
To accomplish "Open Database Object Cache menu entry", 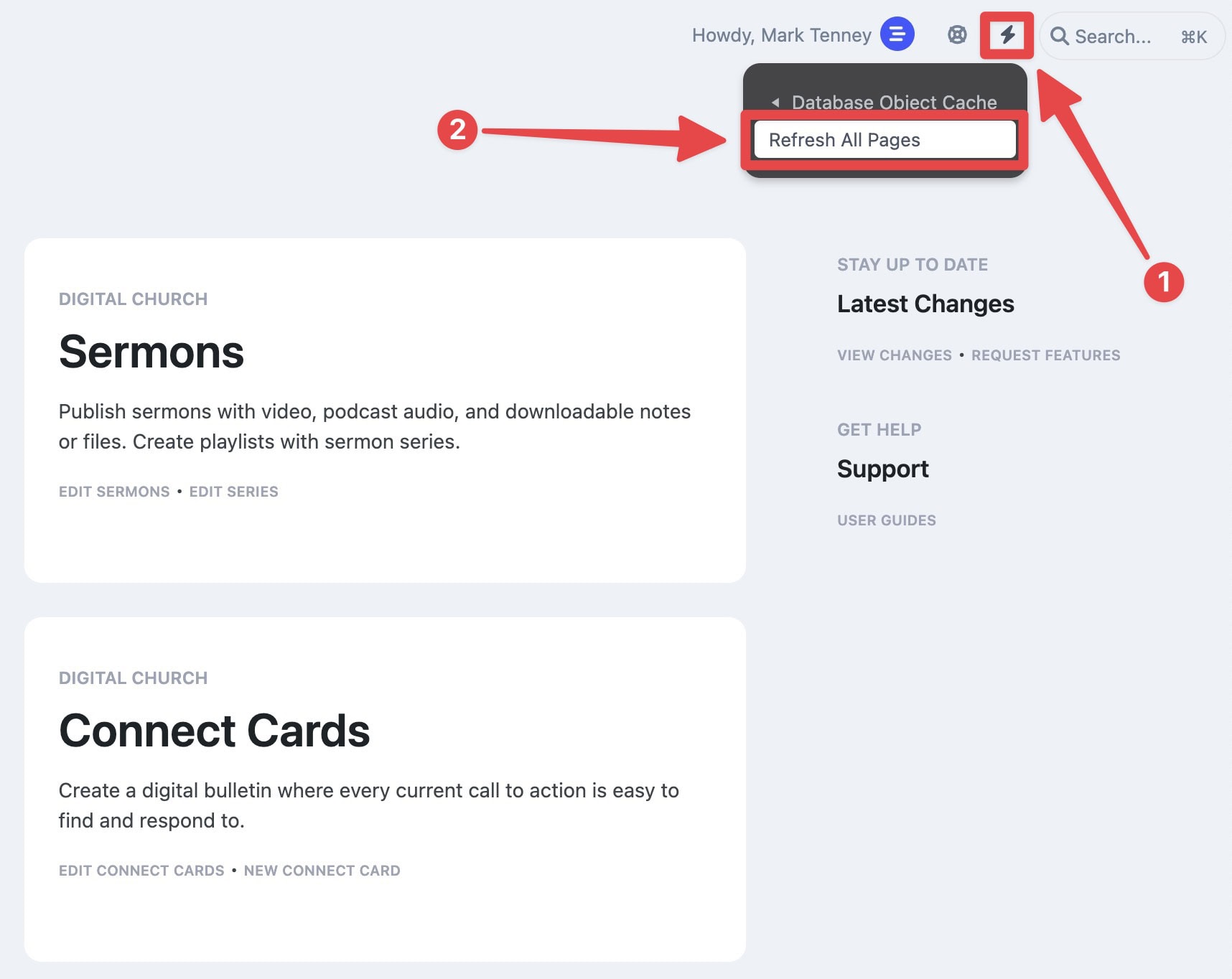I will [894, 103].
